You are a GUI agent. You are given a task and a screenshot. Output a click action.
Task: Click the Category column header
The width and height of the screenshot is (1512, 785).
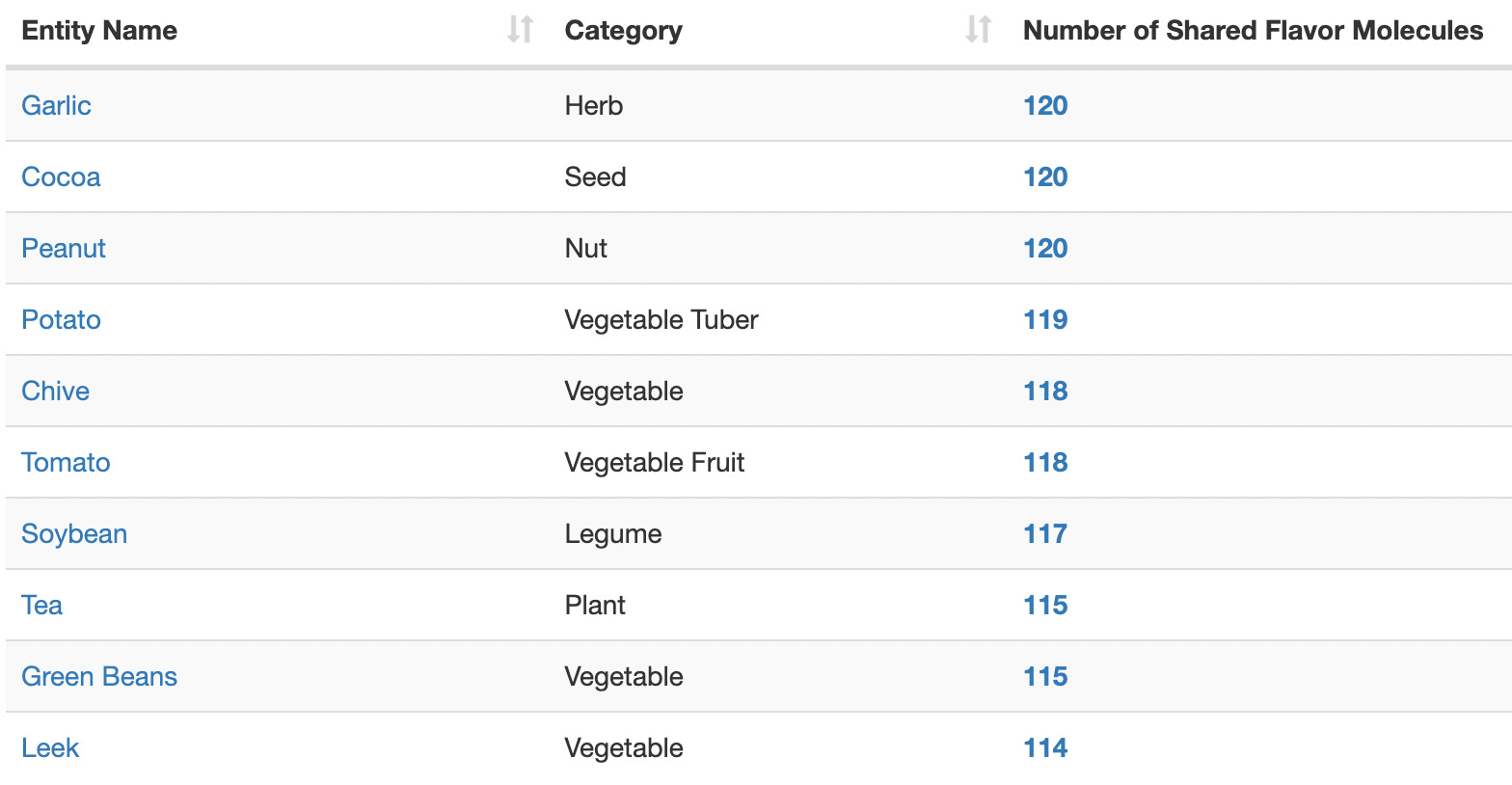[x=623, y=30]
